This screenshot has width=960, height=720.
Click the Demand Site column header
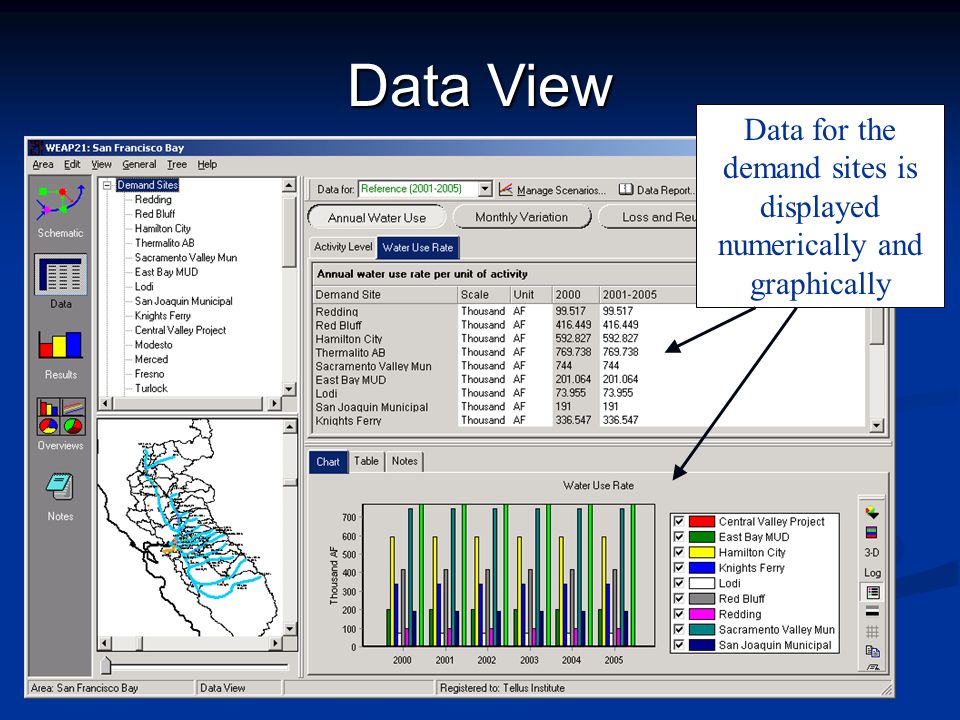(384, 294)
